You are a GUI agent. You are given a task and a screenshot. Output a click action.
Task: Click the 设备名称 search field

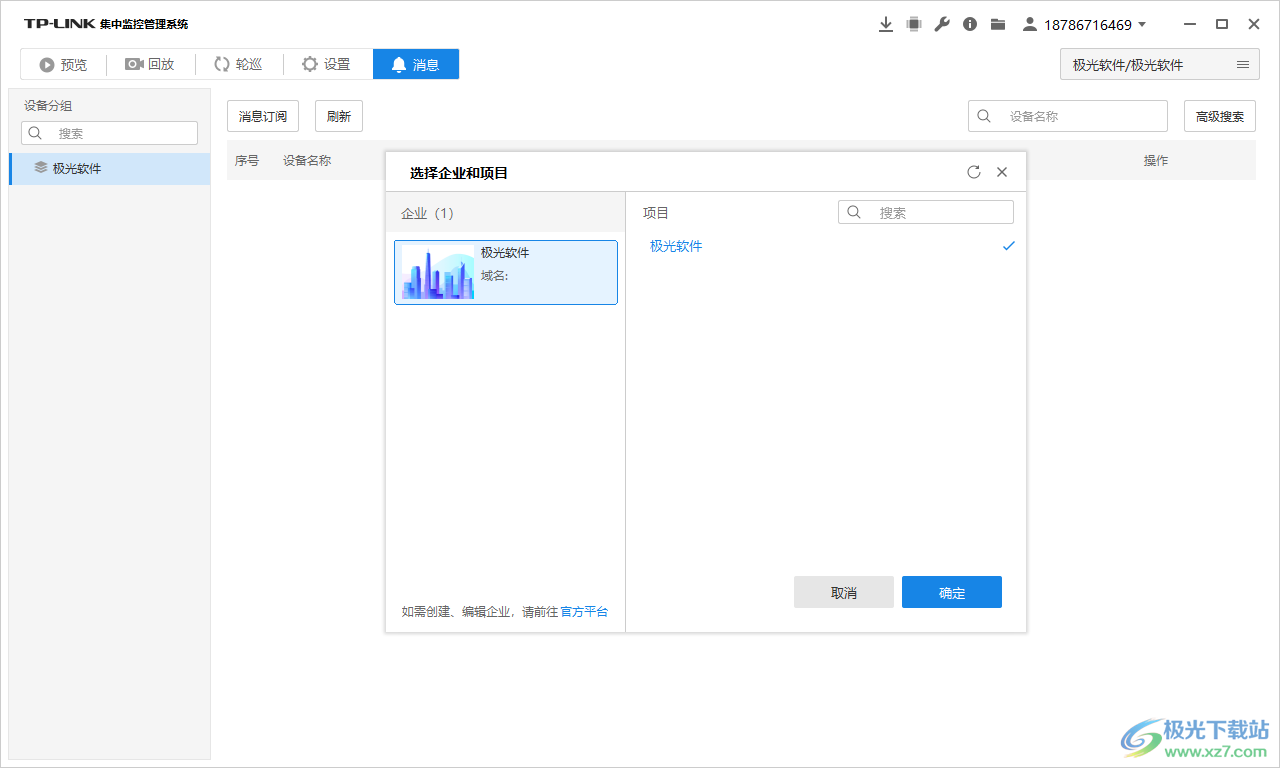[1068, 116]
